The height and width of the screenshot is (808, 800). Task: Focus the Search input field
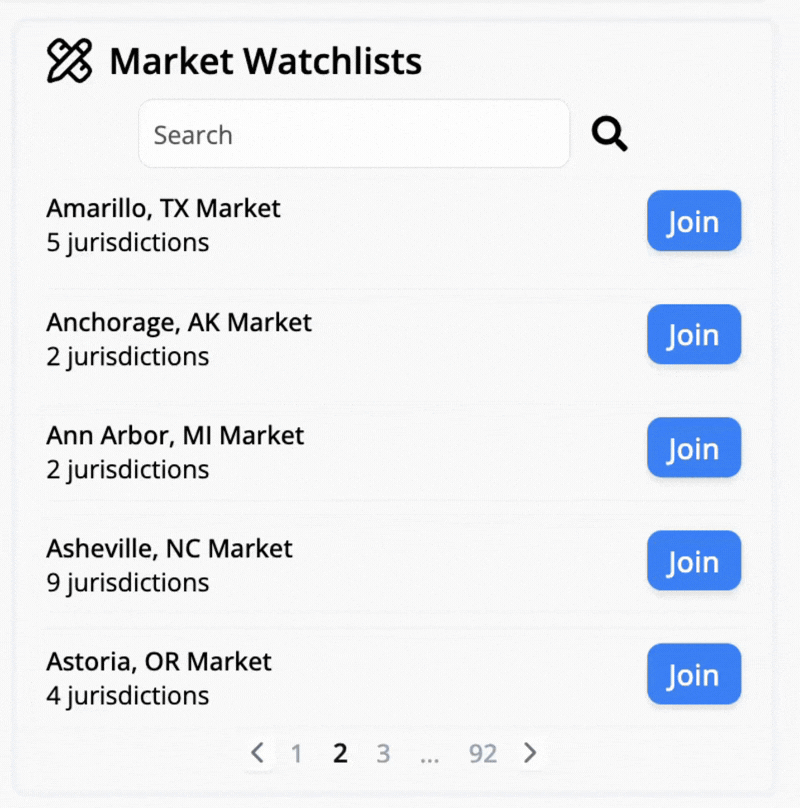click(354, 134)
